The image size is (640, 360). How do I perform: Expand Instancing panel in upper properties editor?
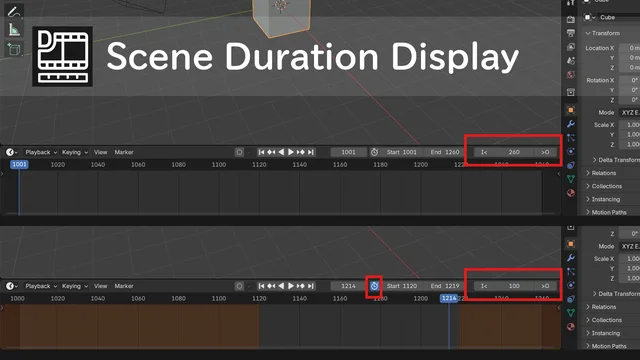pos(602,199)
